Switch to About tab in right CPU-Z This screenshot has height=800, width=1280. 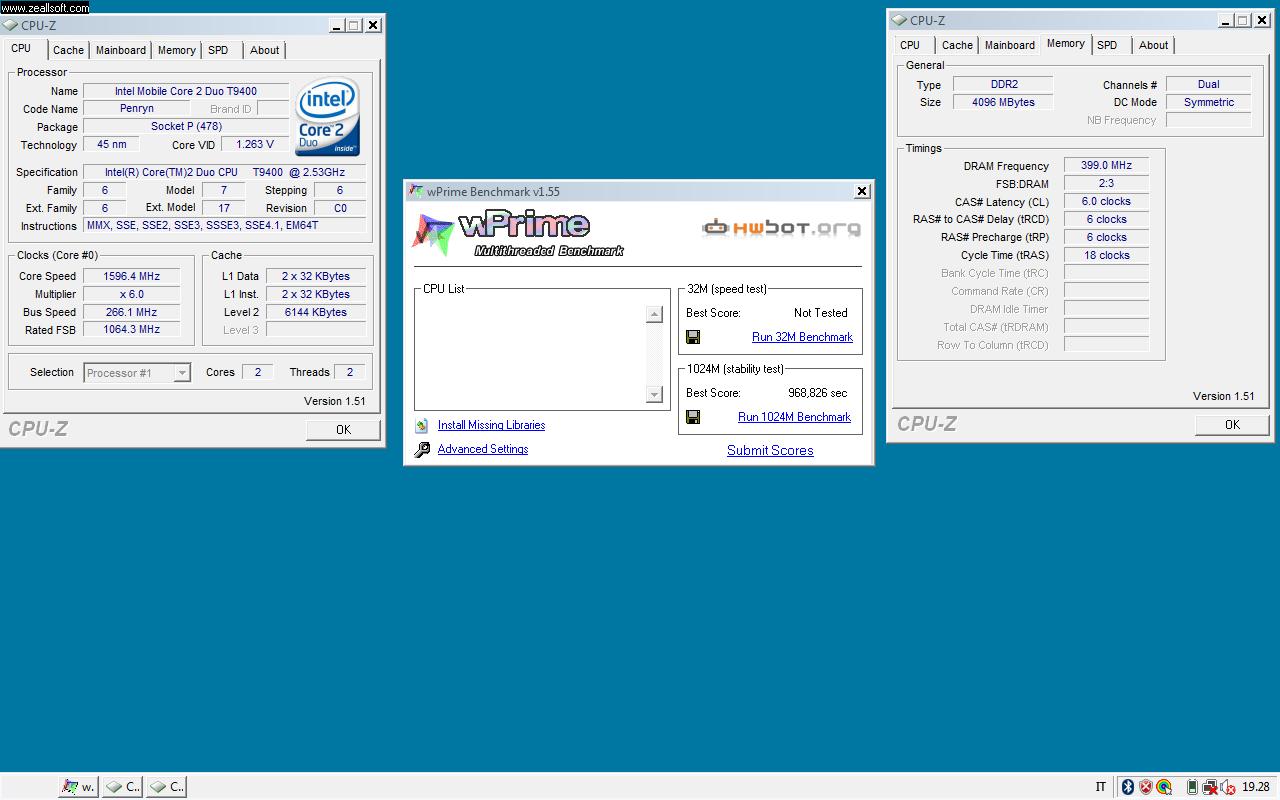pyautogui.click(x=1154, y=45)
